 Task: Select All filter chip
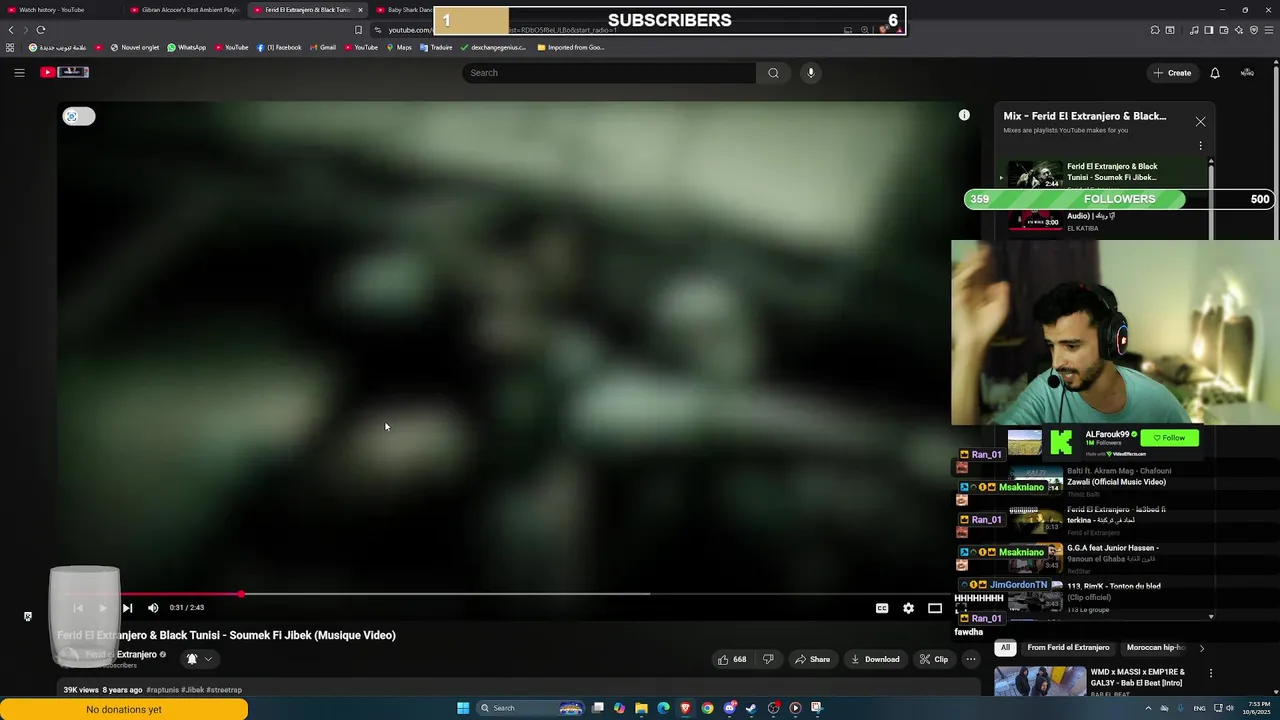1005,648
